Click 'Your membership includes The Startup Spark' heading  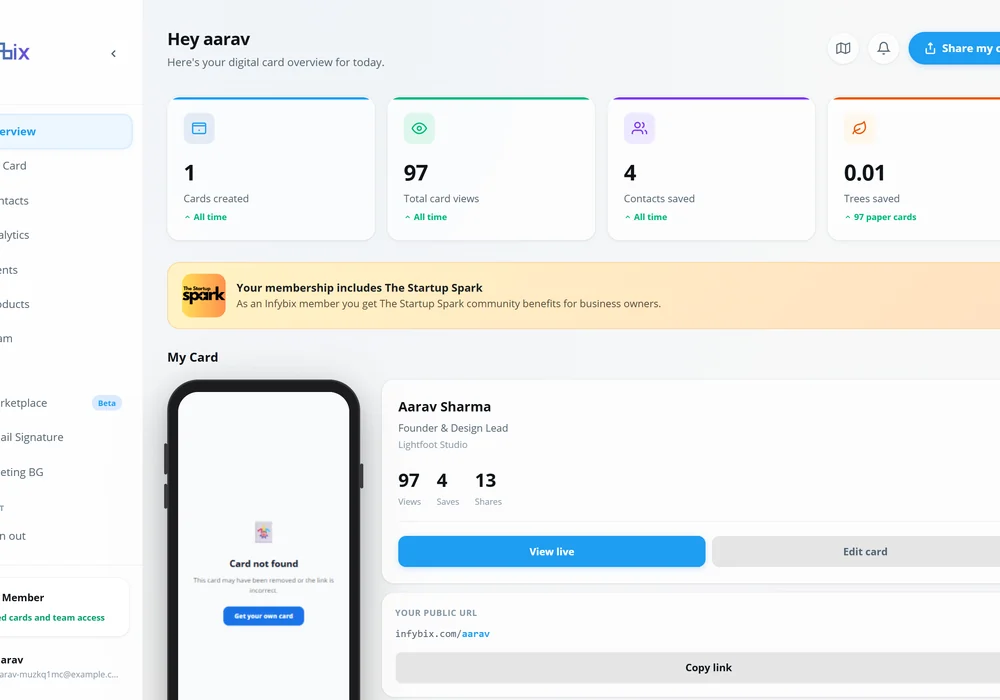pyautogui.click(x=359, y=288)
